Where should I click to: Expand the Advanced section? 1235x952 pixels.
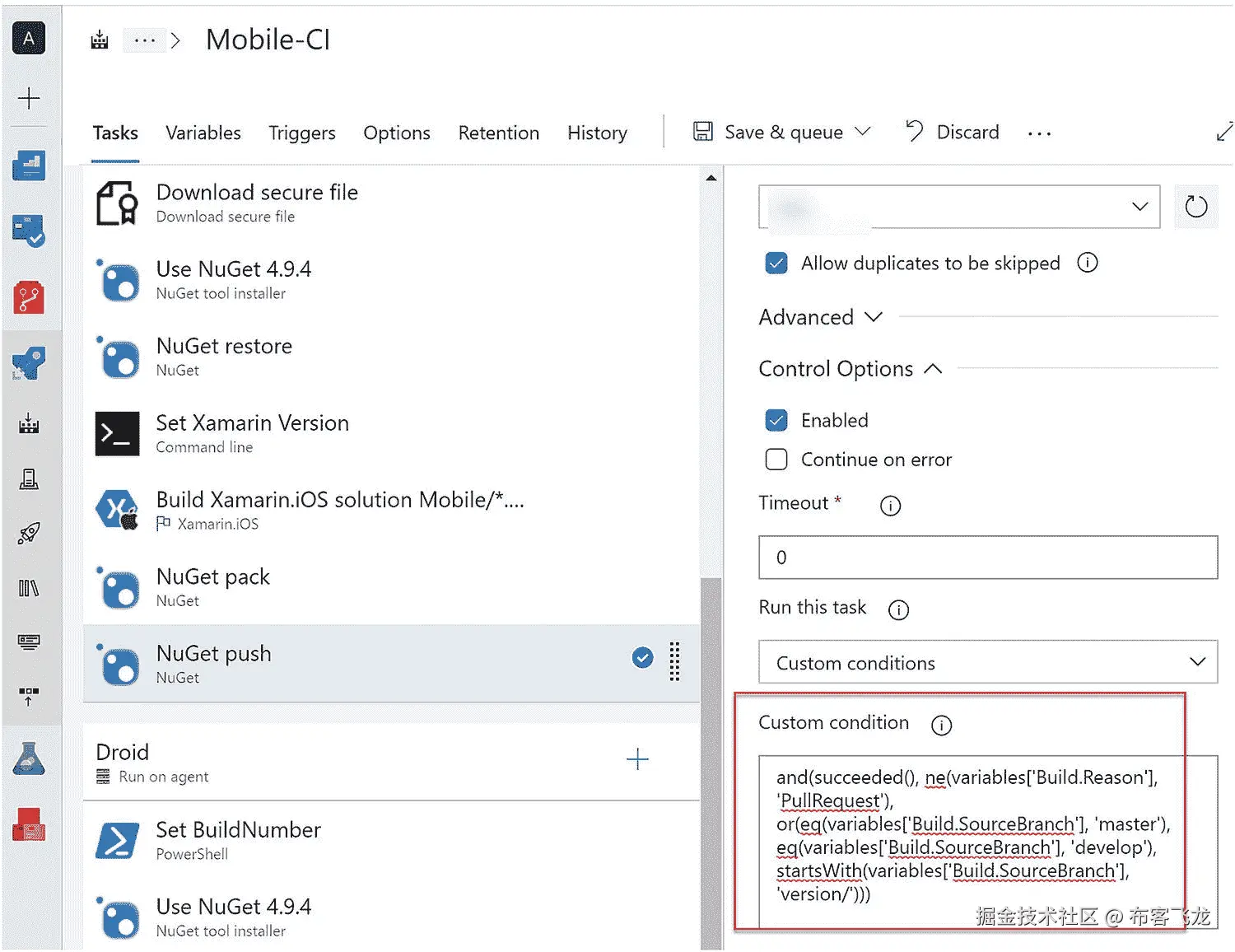pos(820,317)
